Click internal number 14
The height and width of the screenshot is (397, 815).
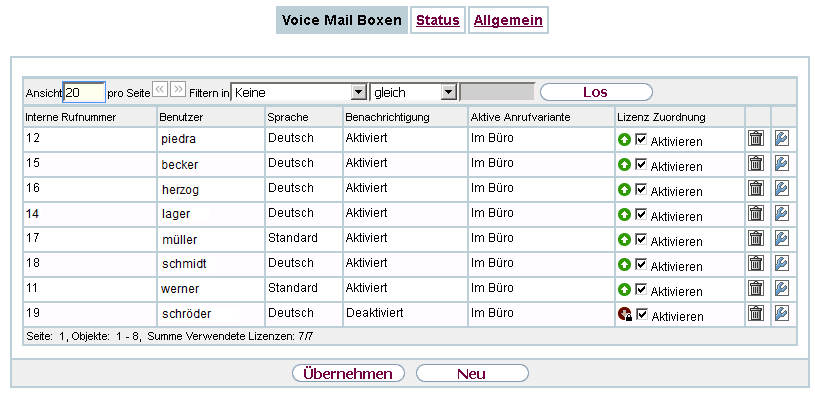(x=33, y=213)
